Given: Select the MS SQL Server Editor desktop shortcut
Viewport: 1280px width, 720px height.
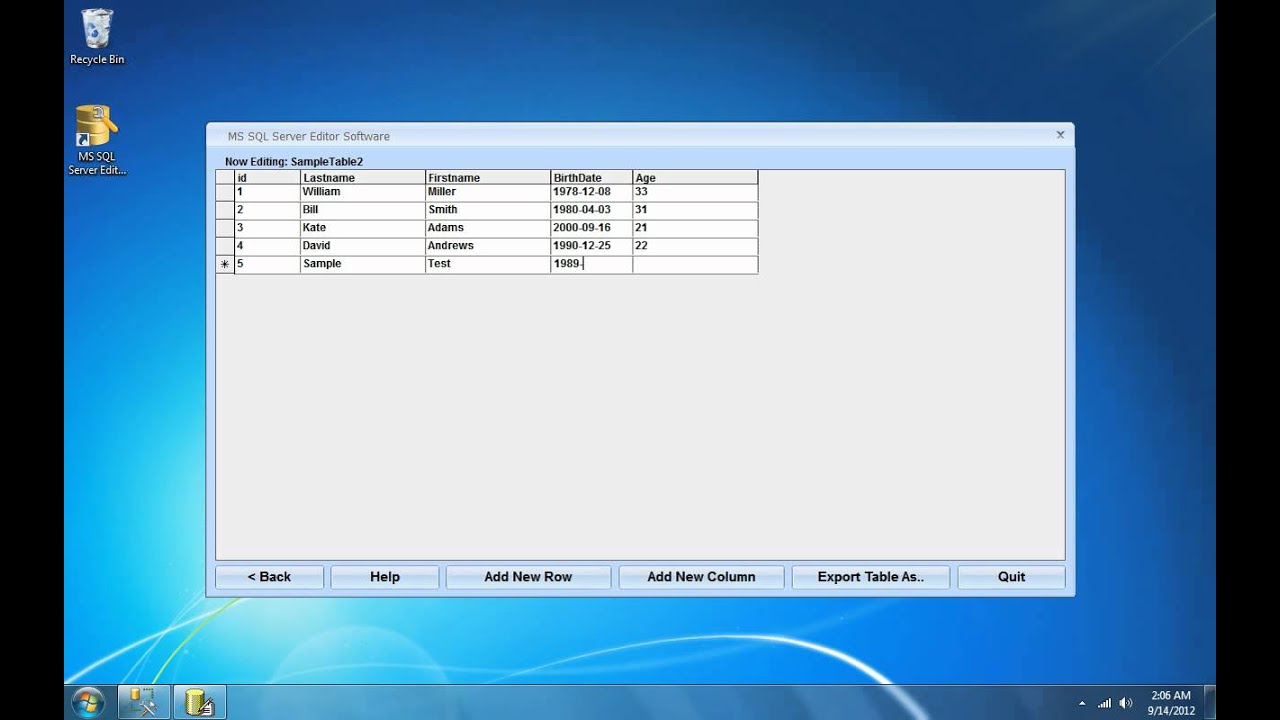Looking at the screenshot, I should [97, 140].
